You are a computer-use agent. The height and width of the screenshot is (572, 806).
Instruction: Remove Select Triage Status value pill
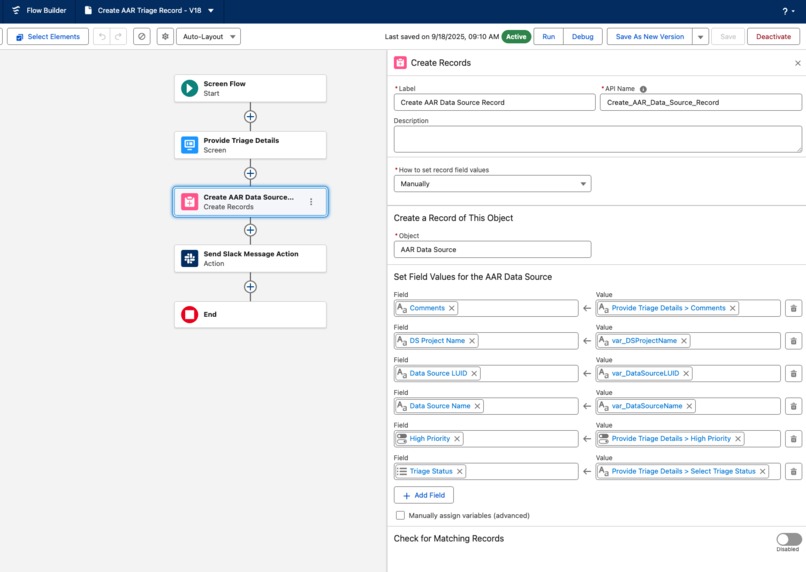[762, 471]
